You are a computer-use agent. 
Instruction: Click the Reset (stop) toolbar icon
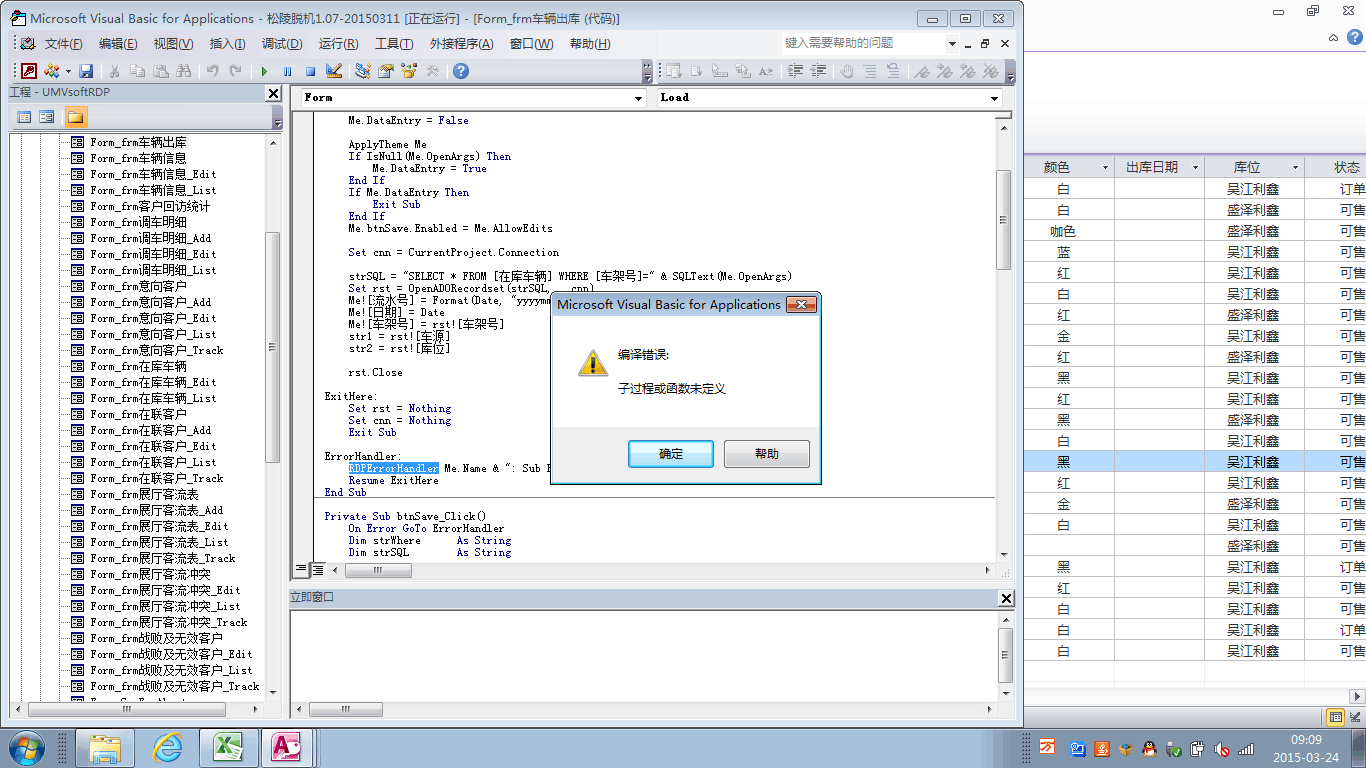coord(310,71)
